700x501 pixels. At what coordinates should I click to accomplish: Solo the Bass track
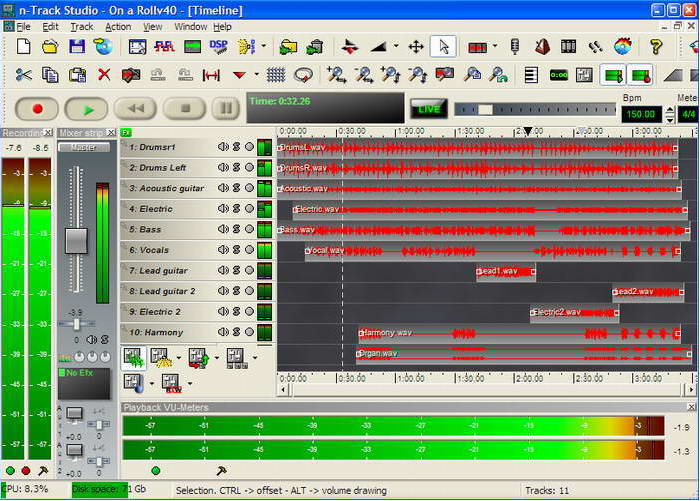pos(237,230)
